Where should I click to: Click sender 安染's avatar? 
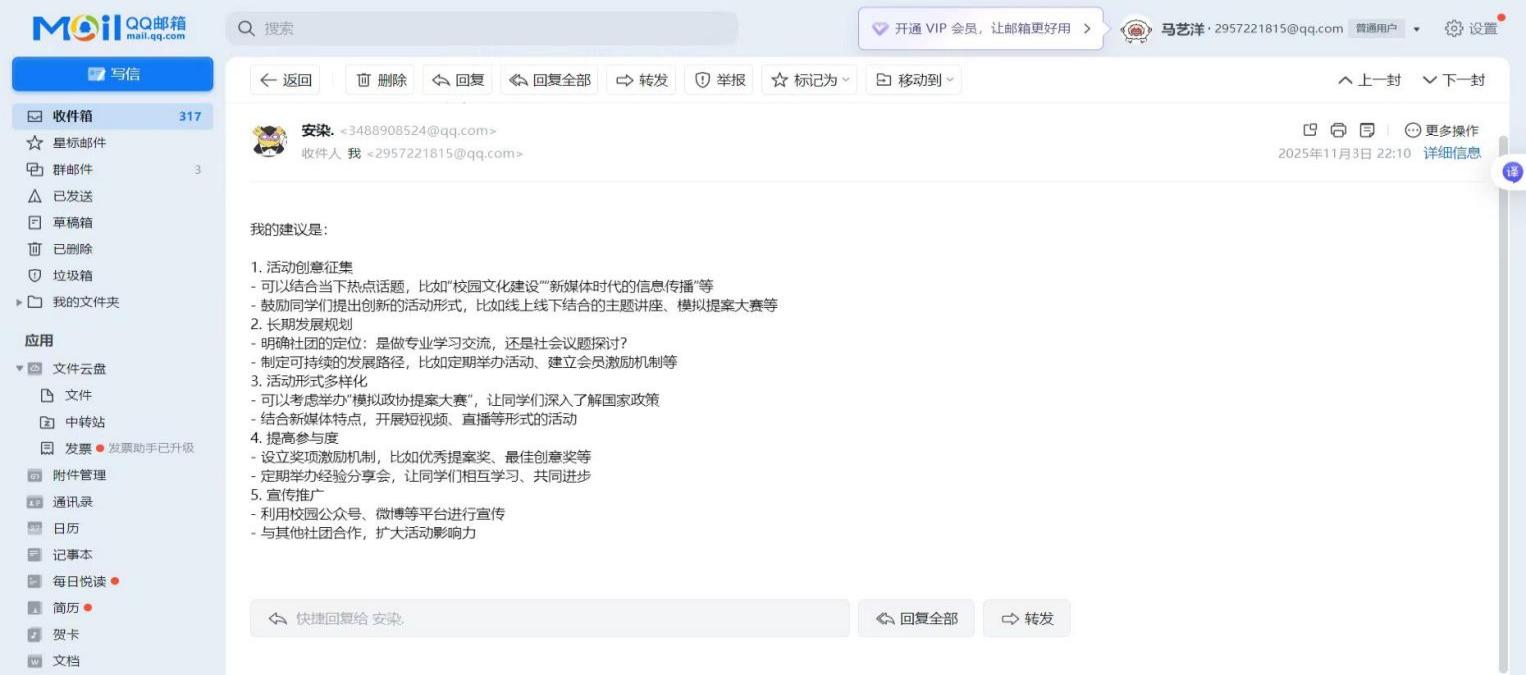269,141
